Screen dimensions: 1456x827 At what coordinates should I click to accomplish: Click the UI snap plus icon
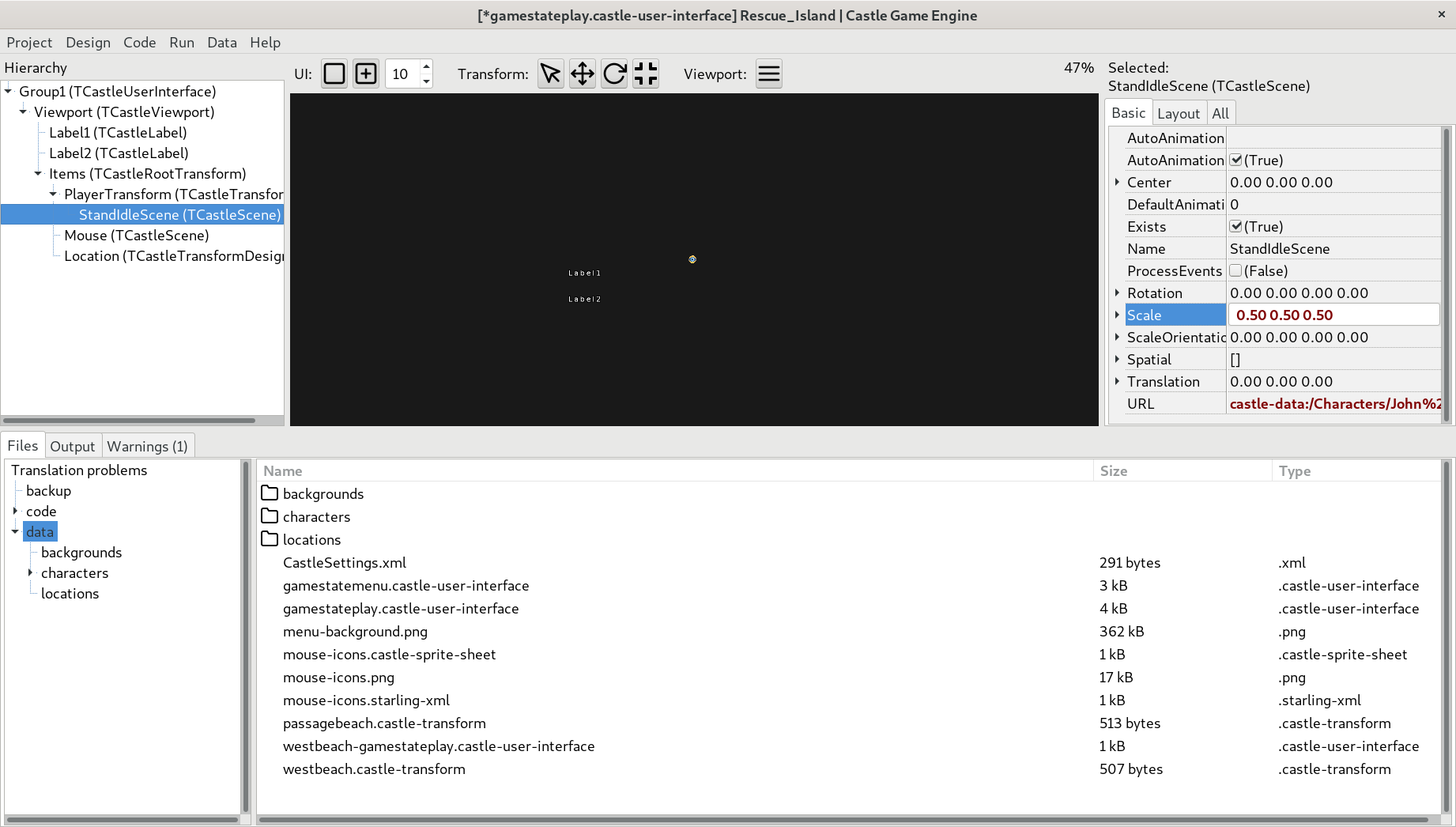366,74
